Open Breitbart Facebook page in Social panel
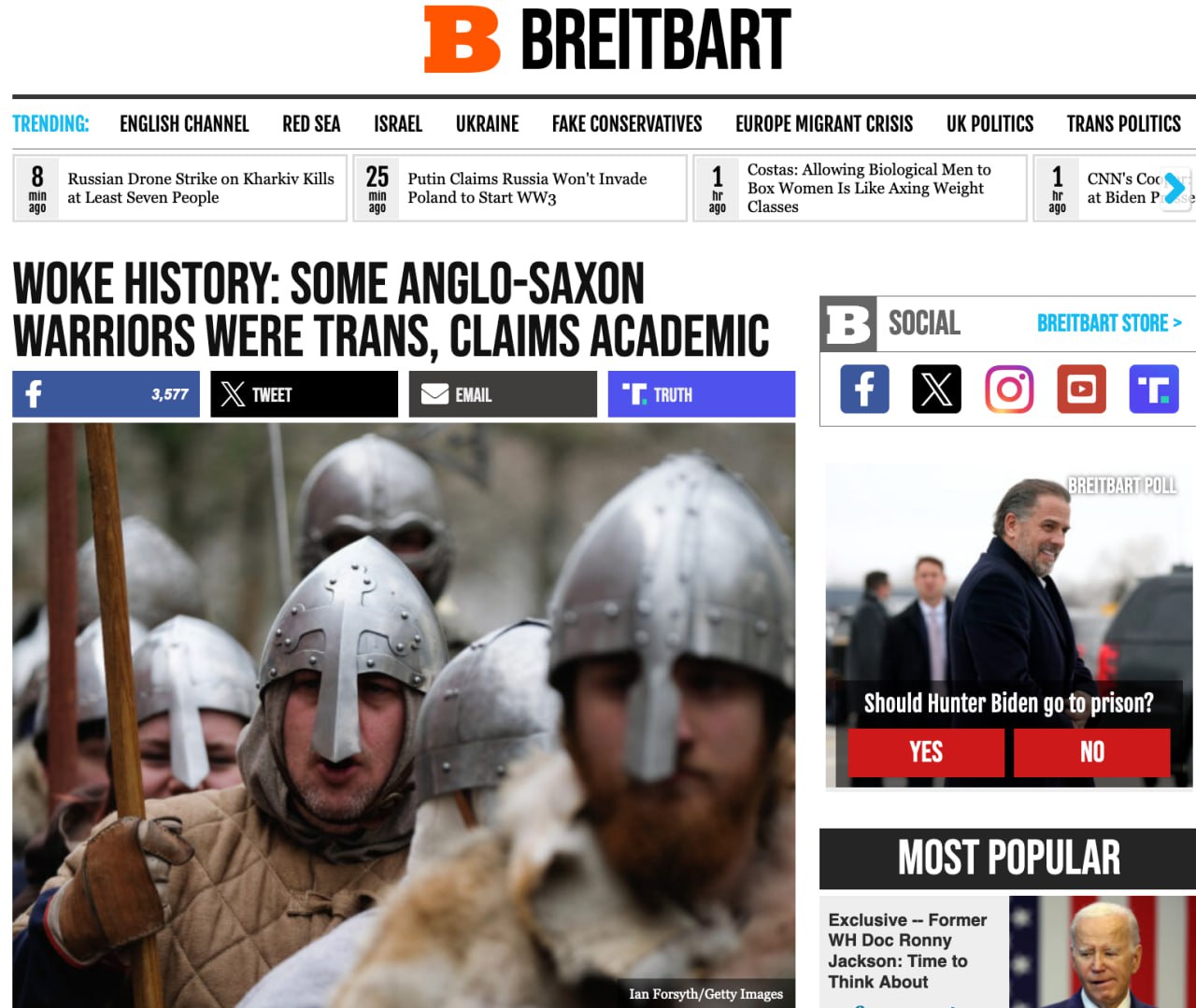The width and height of the screenshot is (1196, 1008). [864, 389]
